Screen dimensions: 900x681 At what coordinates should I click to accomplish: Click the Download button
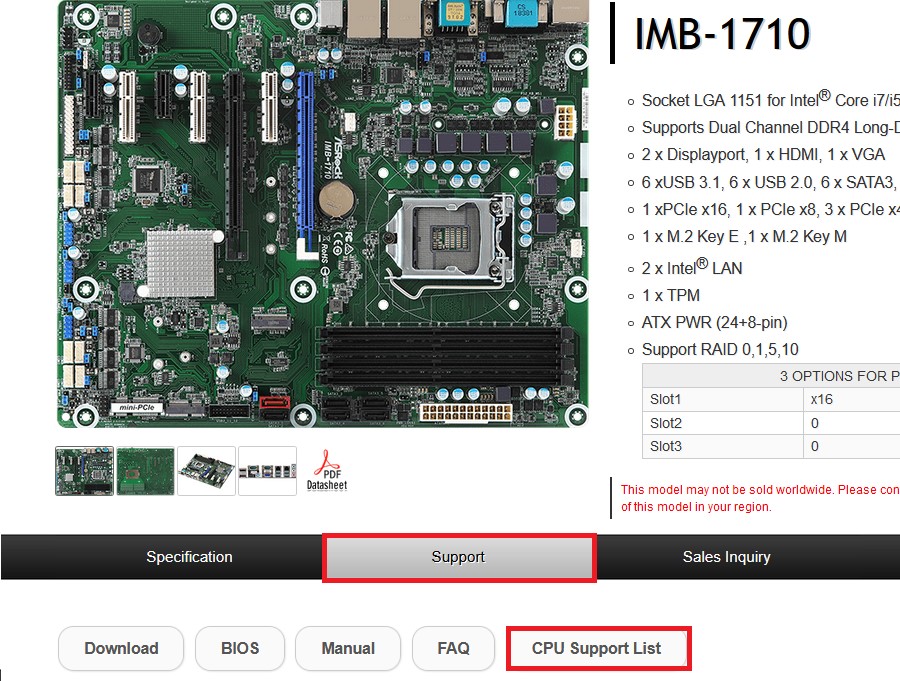[x=121, y=648]
